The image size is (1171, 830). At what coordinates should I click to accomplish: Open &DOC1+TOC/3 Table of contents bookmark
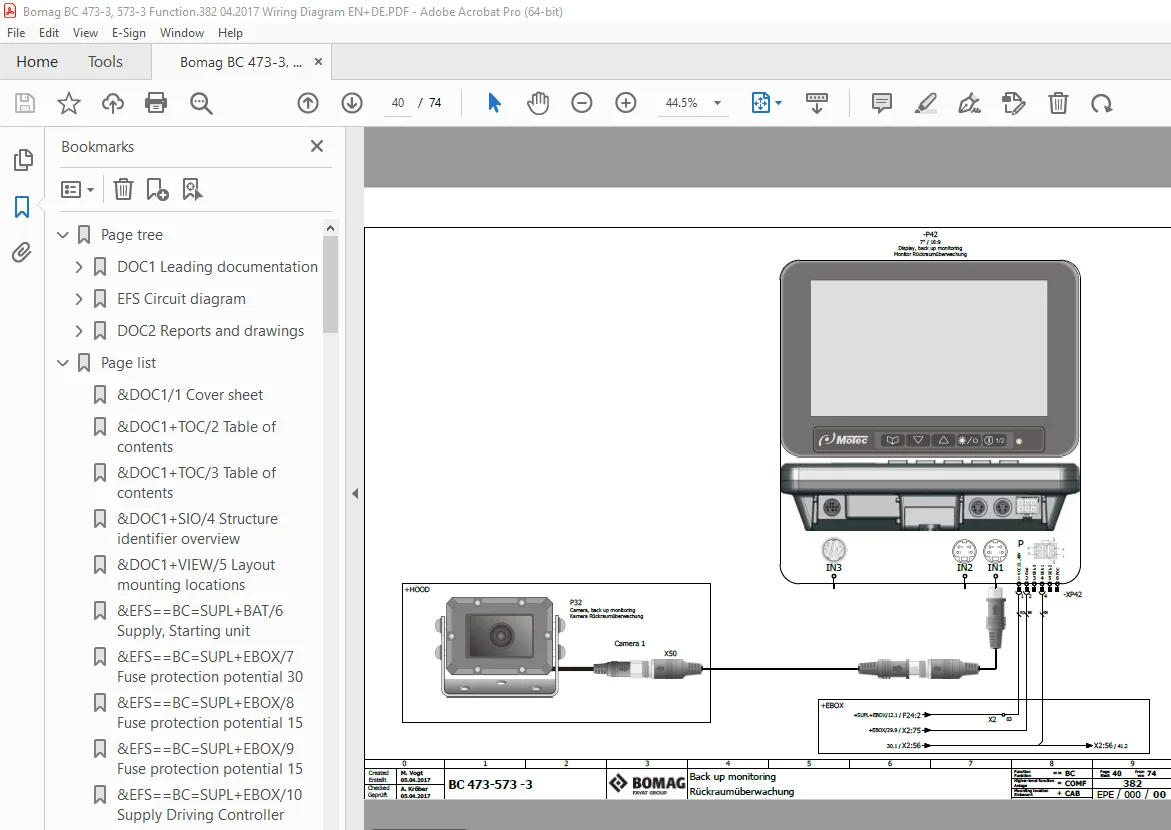tap(196, 483)
